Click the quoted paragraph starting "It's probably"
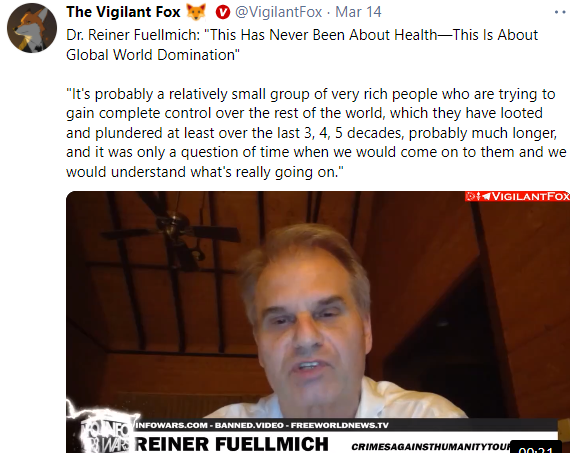This screenshot has height=453, width=570. point(316,133)
